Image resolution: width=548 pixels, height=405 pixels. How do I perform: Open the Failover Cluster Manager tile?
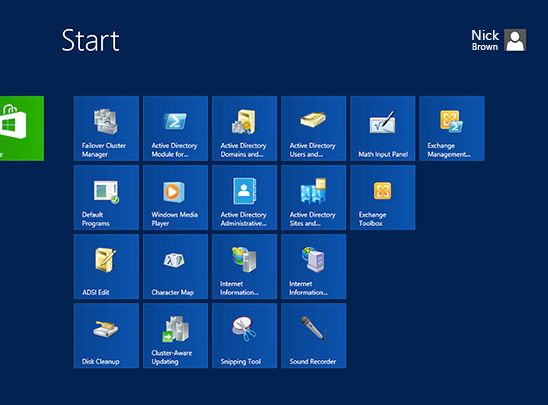(106, 128)
